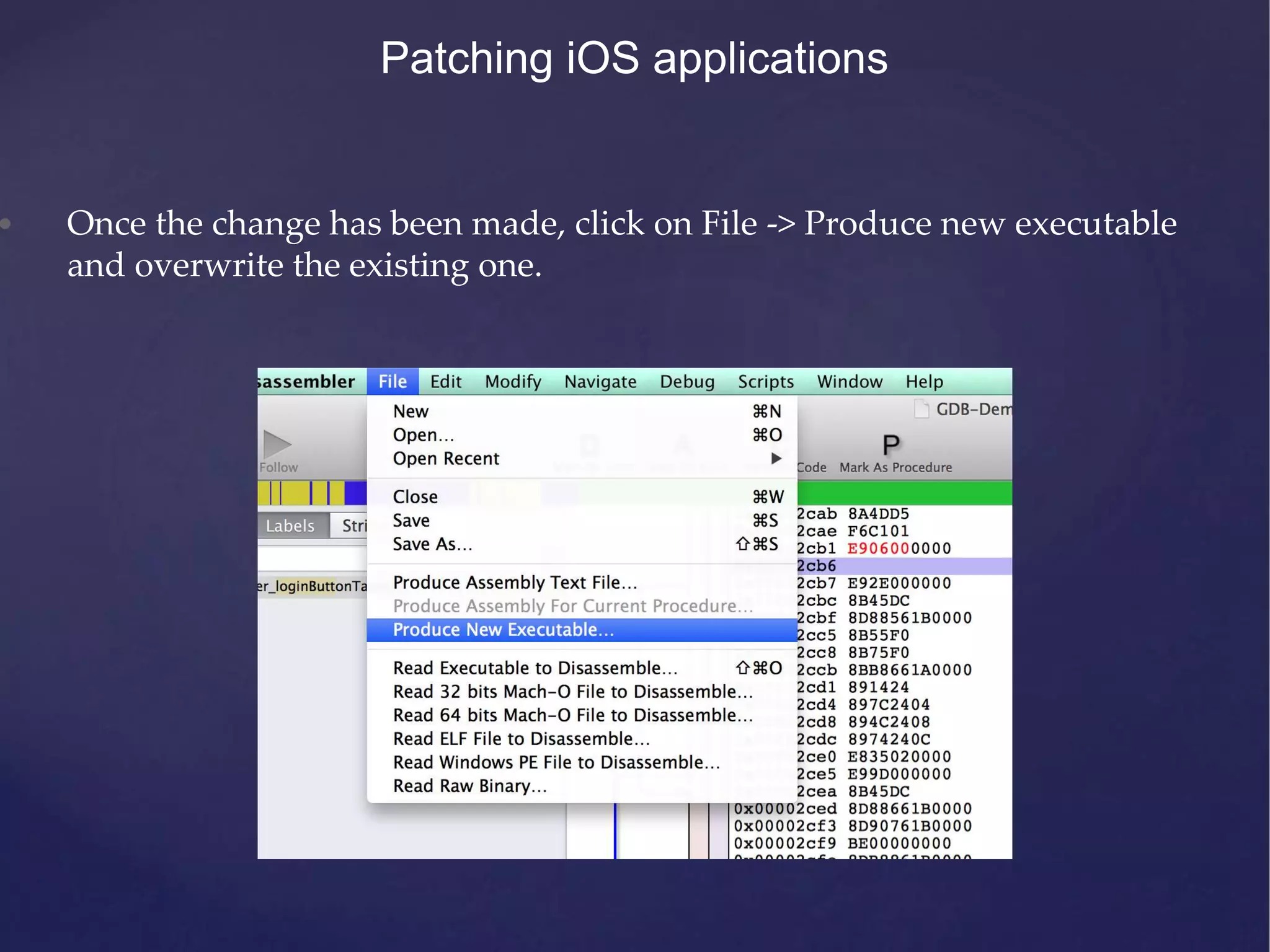Select the line with bytes E835020000
Viewport: 1270px width, 952px height.
coord(904,757)
